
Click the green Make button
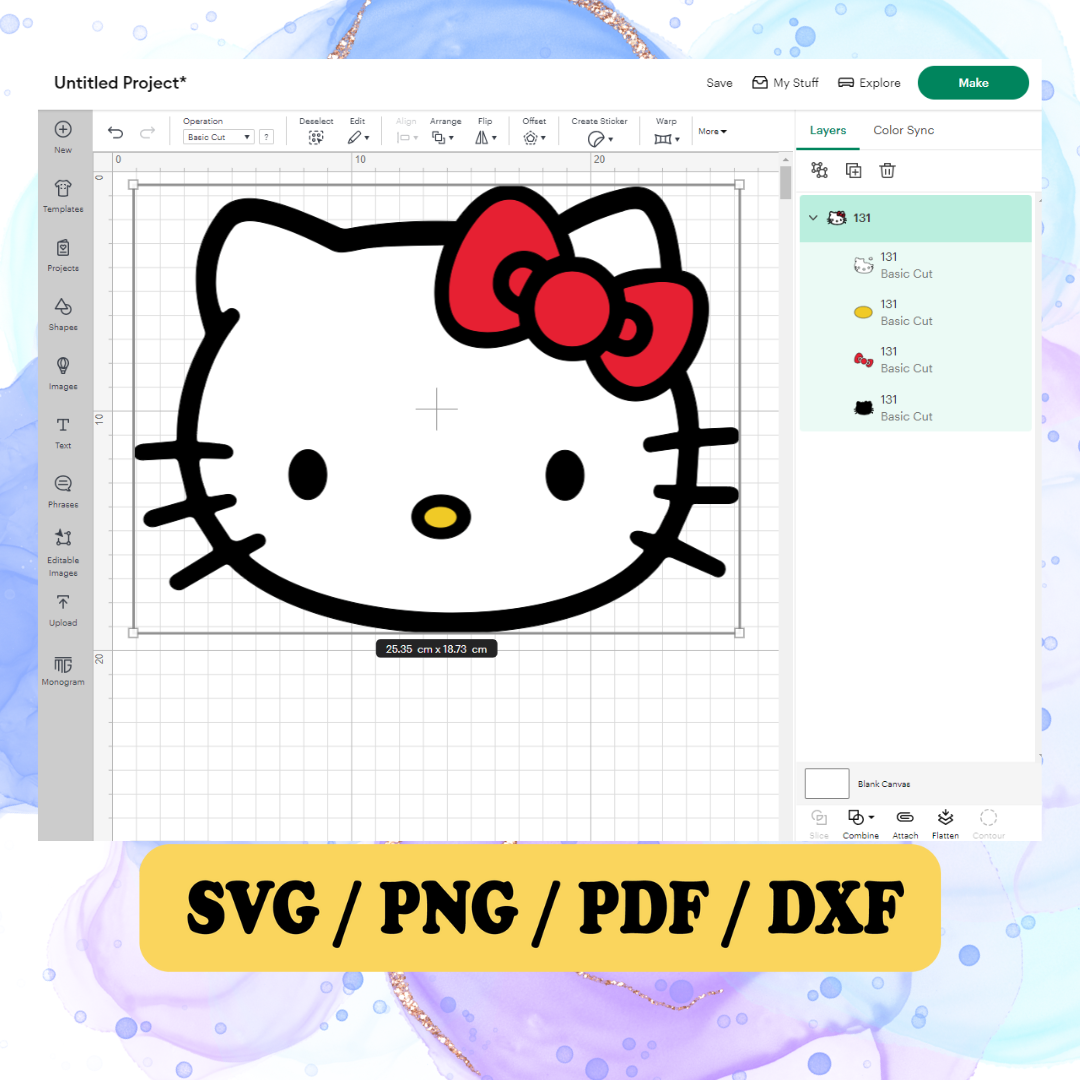[x=973, y=83]
